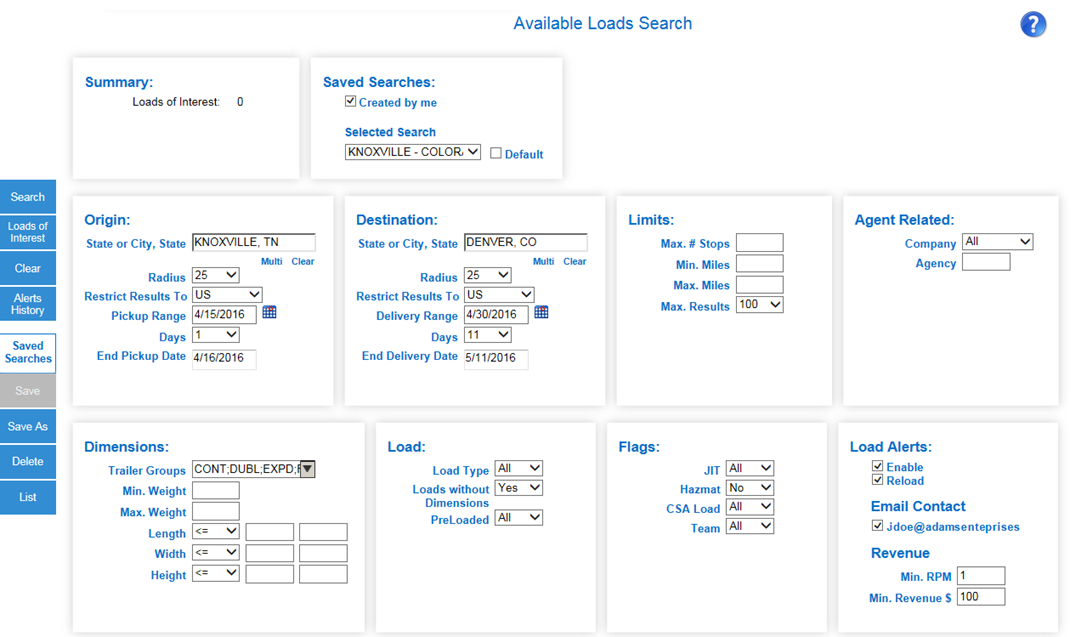Image resolution: width=1080 pixels, height=637 pixels.
Task: Click inside the Min. RPM input field
Action: (x=980, y=575)
